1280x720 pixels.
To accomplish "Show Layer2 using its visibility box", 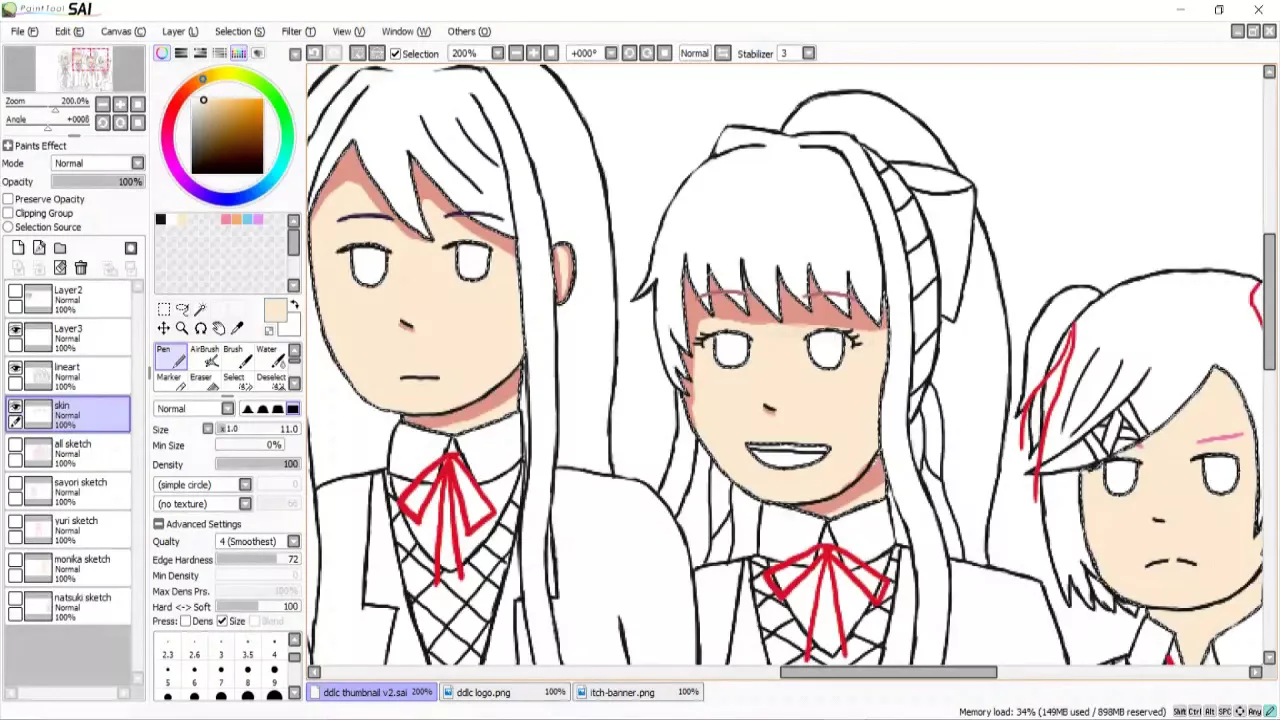I will point(15,291).
